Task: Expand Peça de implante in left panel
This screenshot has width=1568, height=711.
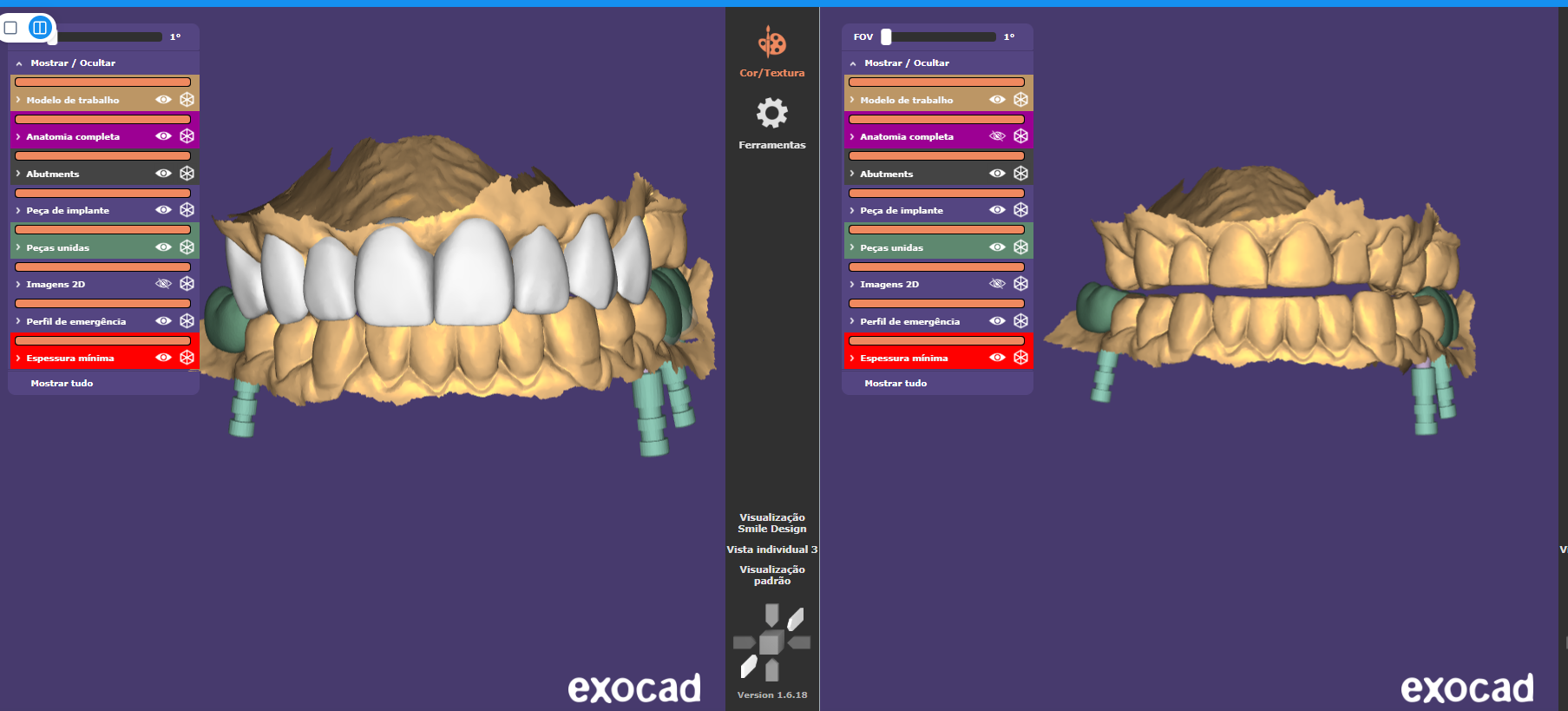Action: (x=18, y=210)
